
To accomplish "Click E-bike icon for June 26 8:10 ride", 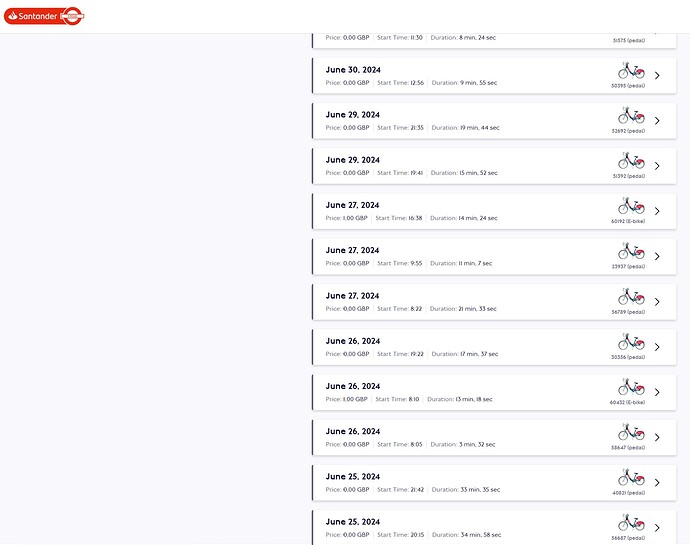I will pos(631,387).
